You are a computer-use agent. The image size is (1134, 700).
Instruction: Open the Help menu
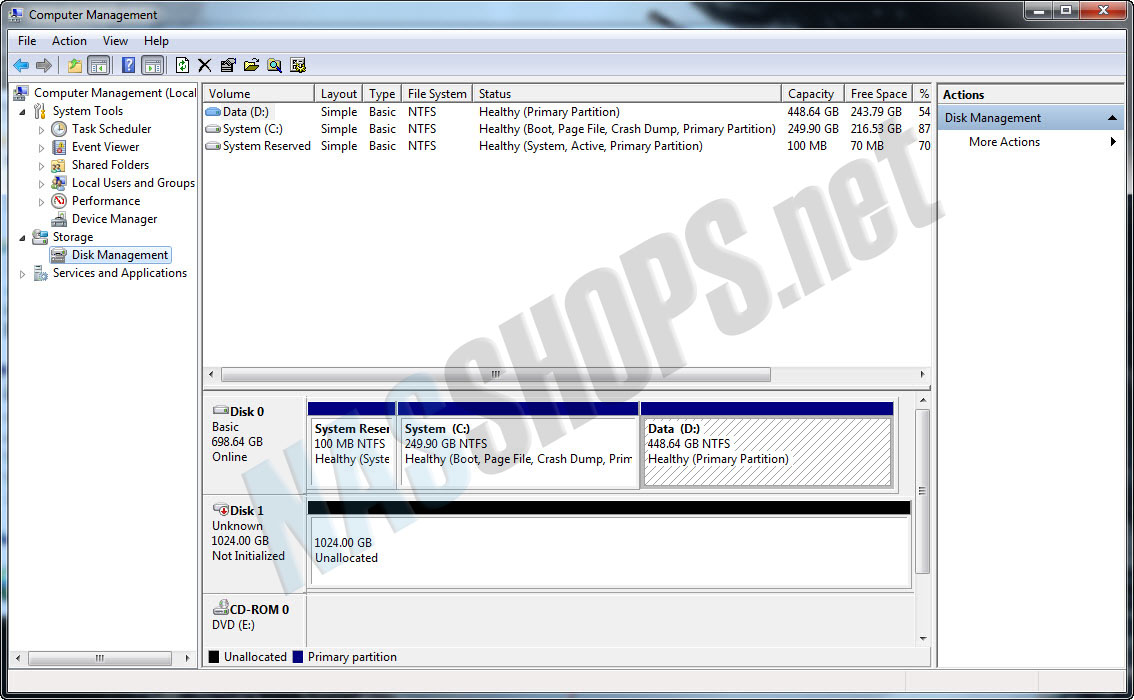156,41
